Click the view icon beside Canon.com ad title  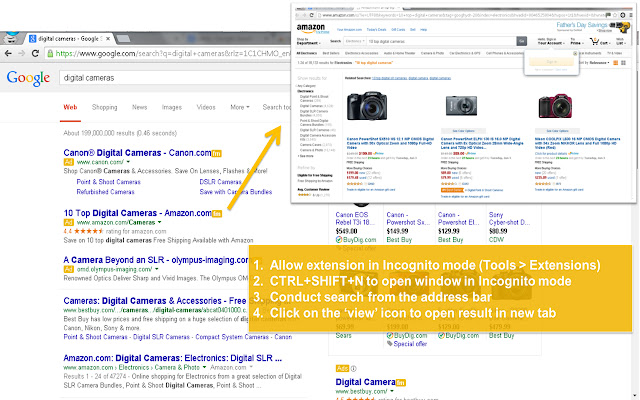[x=217, y=153]
